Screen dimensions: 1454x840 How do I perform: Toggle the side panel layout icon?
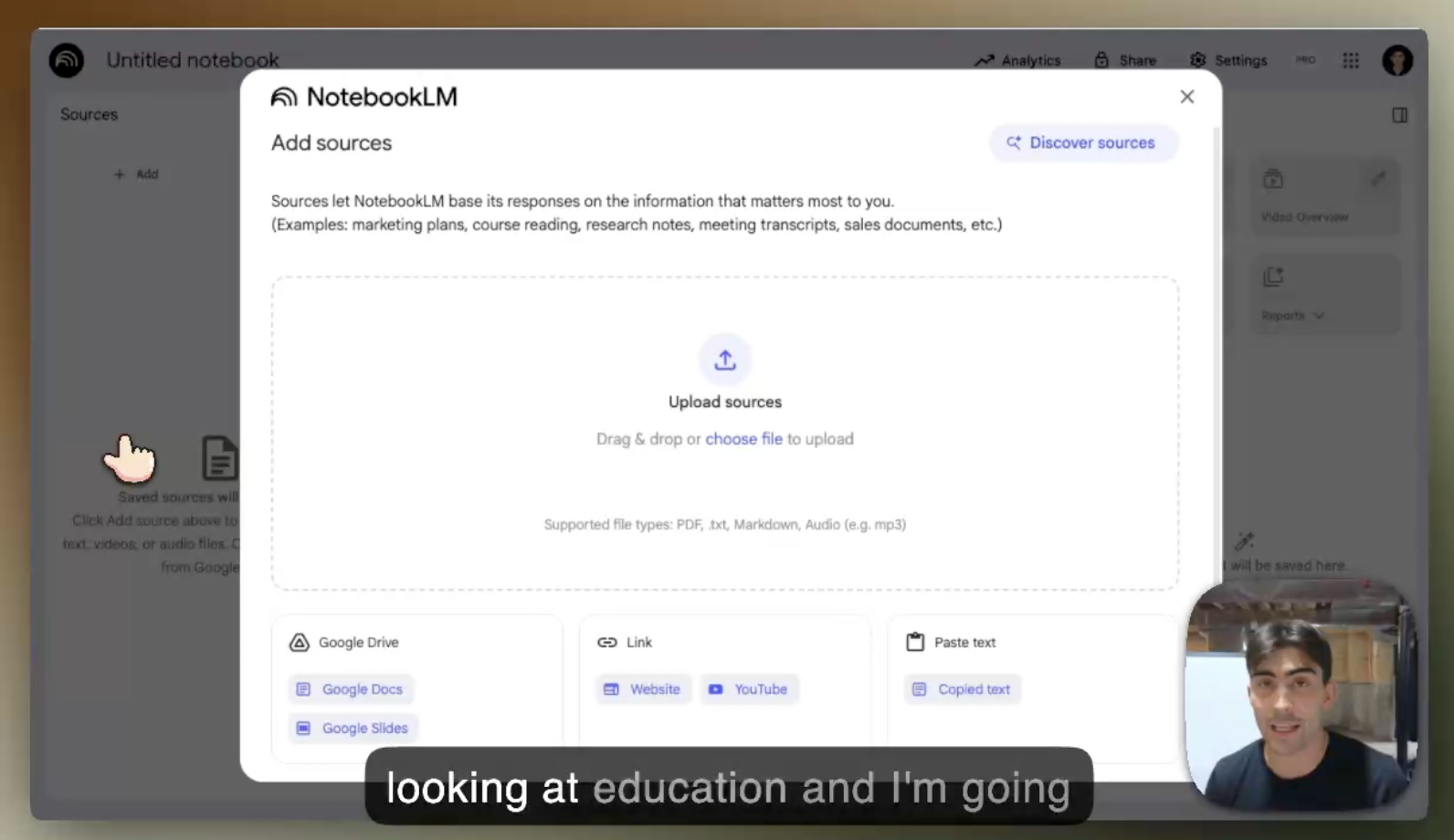tap(1399, 115)
